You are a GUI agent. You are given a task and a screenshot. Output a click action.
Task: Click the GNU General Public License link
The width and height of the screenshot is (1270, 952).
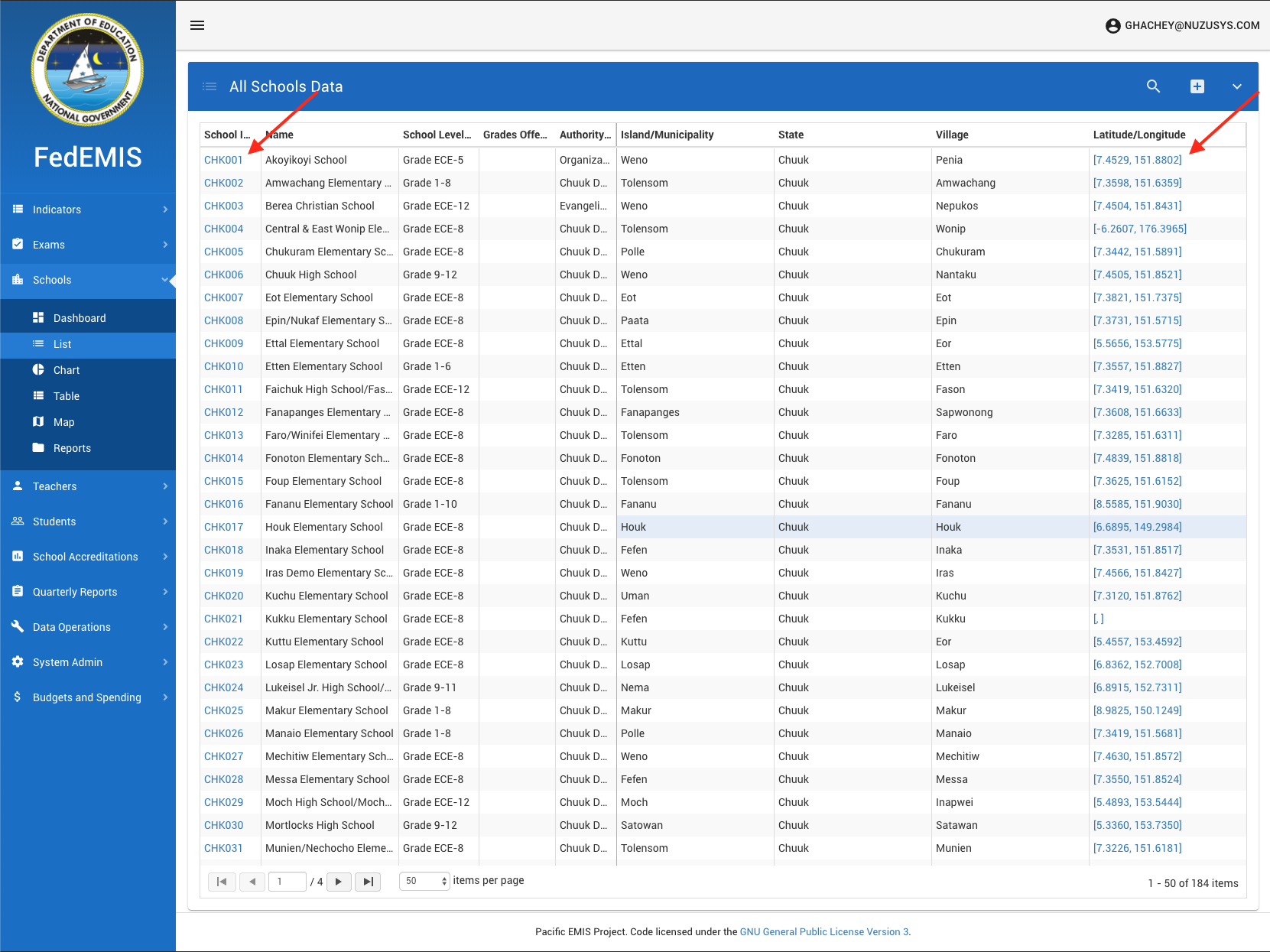click(823, 931)
